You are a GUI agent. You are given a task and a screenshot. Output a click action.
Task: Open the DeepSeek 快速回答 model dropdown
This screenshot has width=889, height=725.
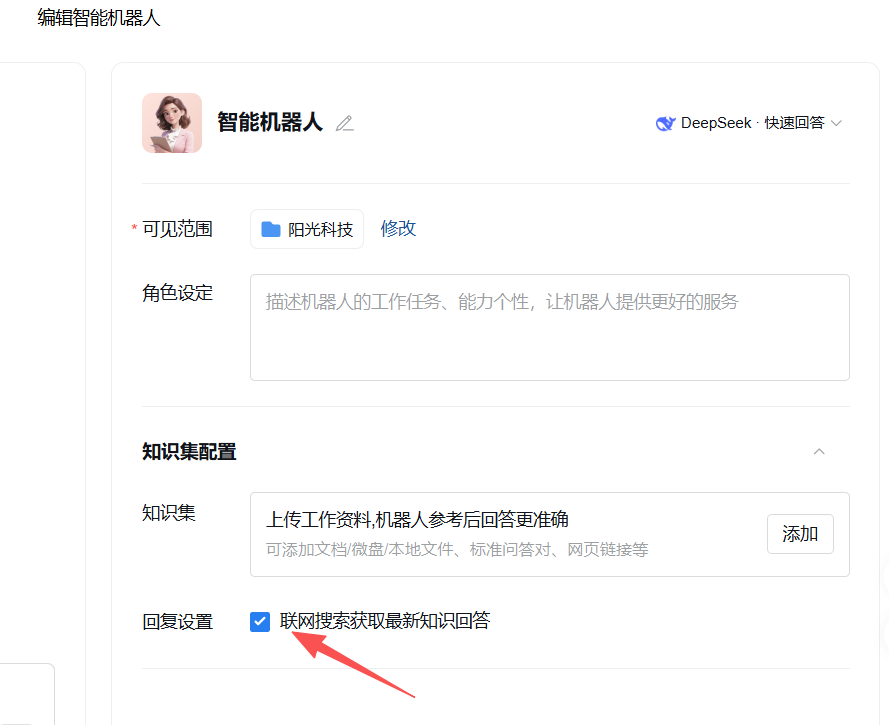point(749,123)
